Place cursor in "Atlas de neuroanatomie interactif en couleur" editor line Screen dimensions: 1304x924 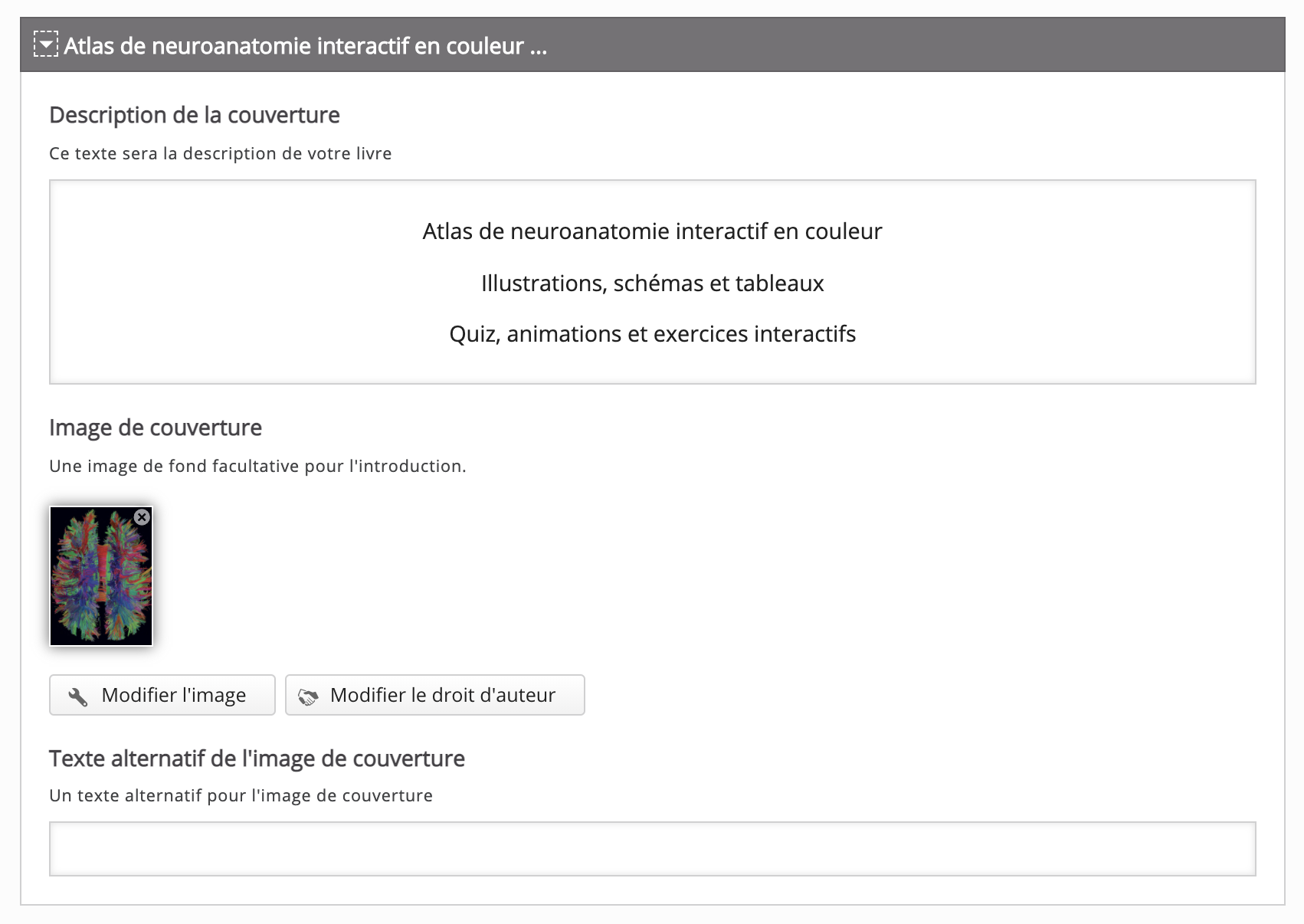[652, 231]
